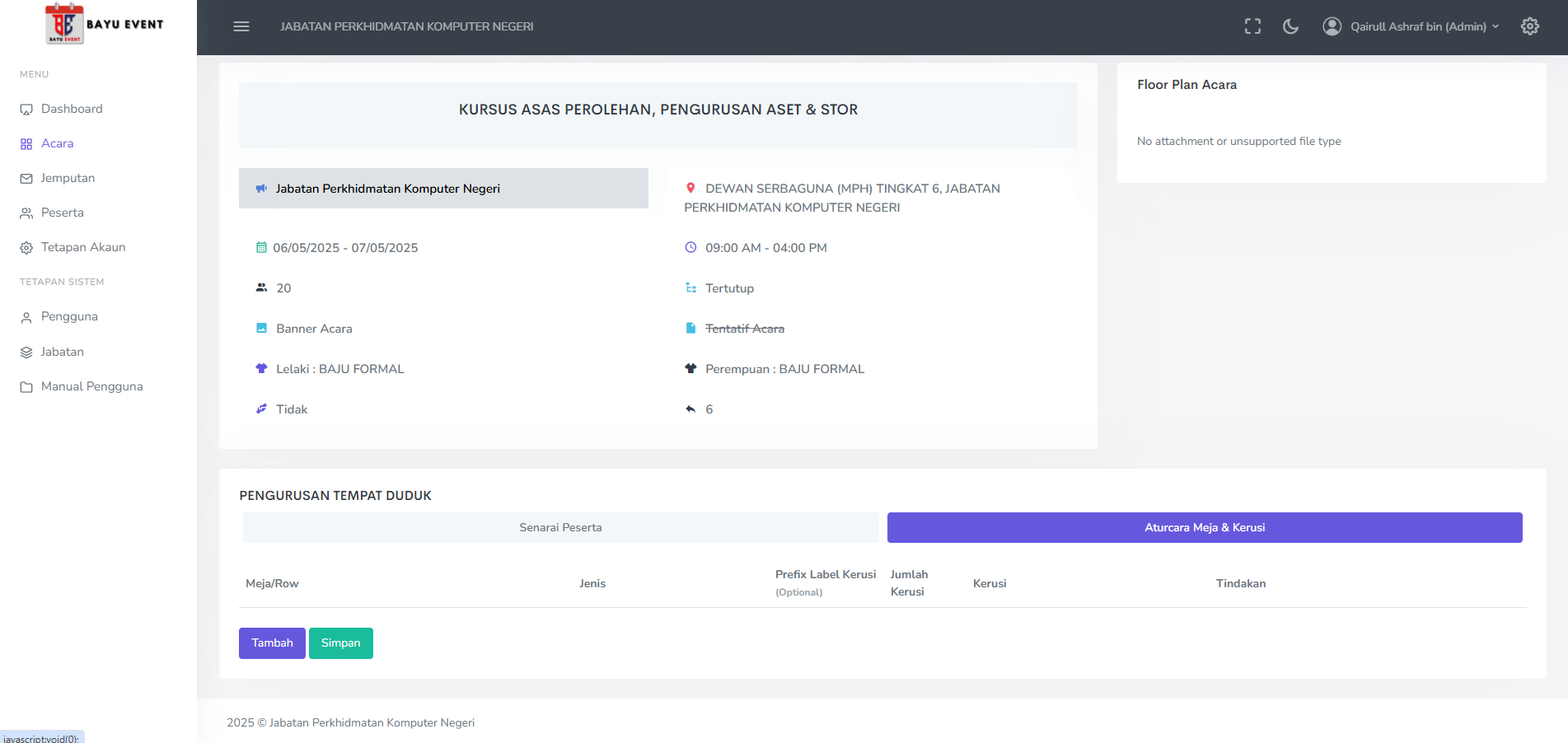Select Acara in sidebar menu

pyautogui.click(x=57, y=143)
